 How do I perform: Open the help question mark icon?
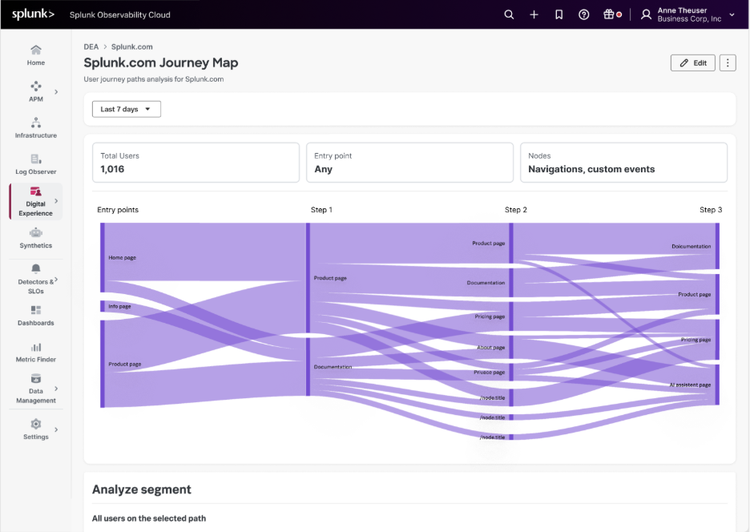[x=584, y=15]
